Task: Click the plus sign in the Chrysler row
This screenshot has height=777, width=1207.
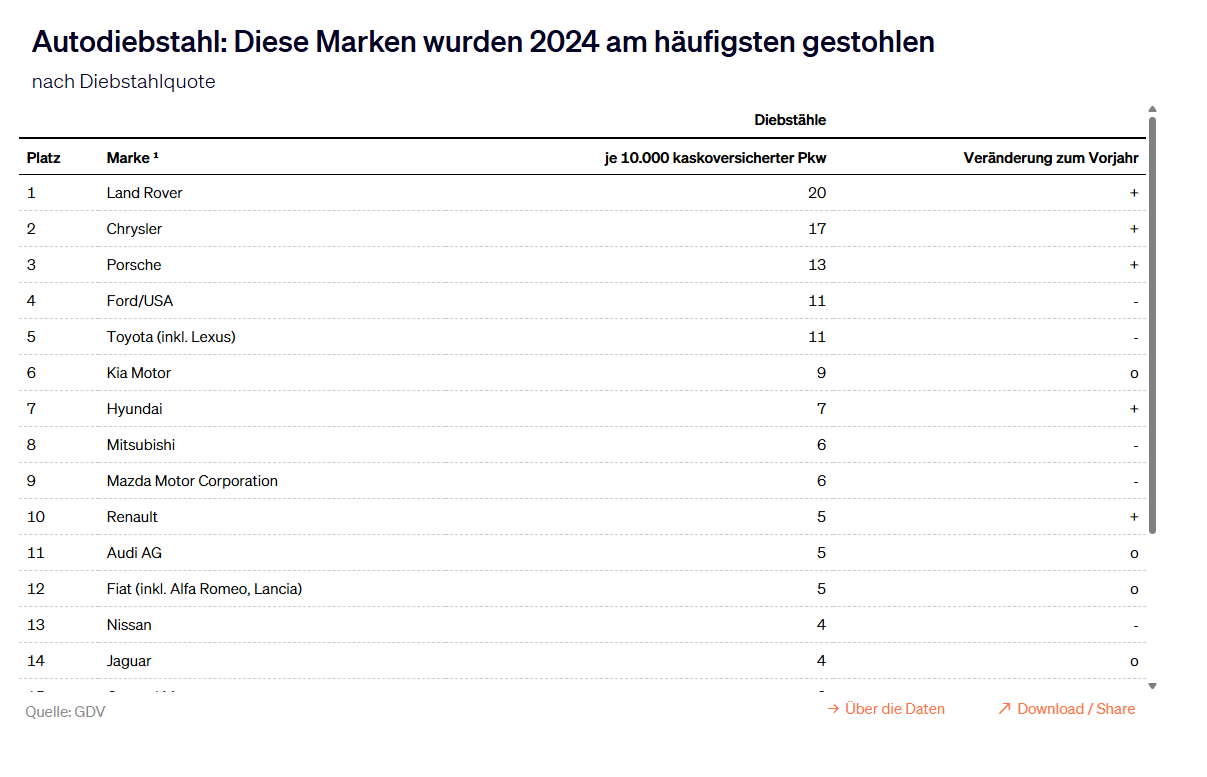Action: [1133, 229]
